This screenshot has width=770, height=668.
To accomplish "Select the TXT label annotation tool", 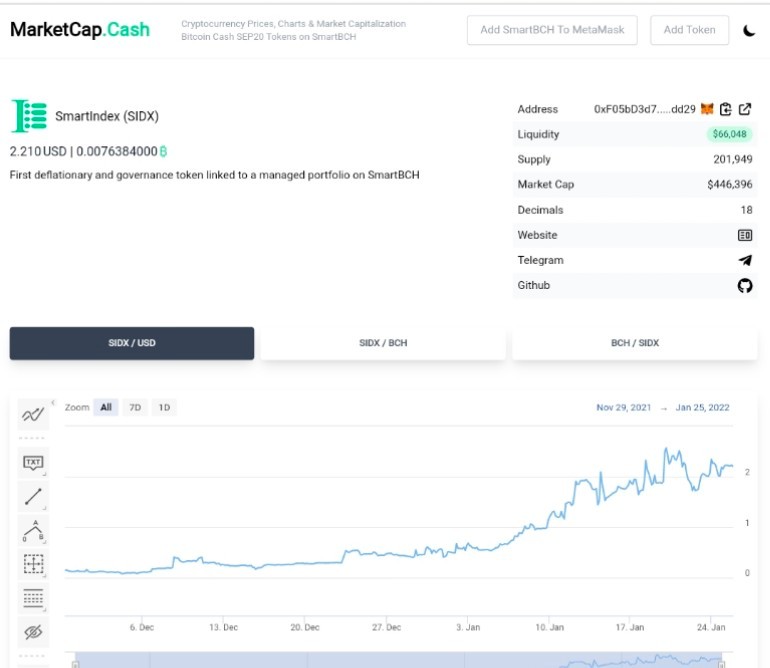I will 33,462.
